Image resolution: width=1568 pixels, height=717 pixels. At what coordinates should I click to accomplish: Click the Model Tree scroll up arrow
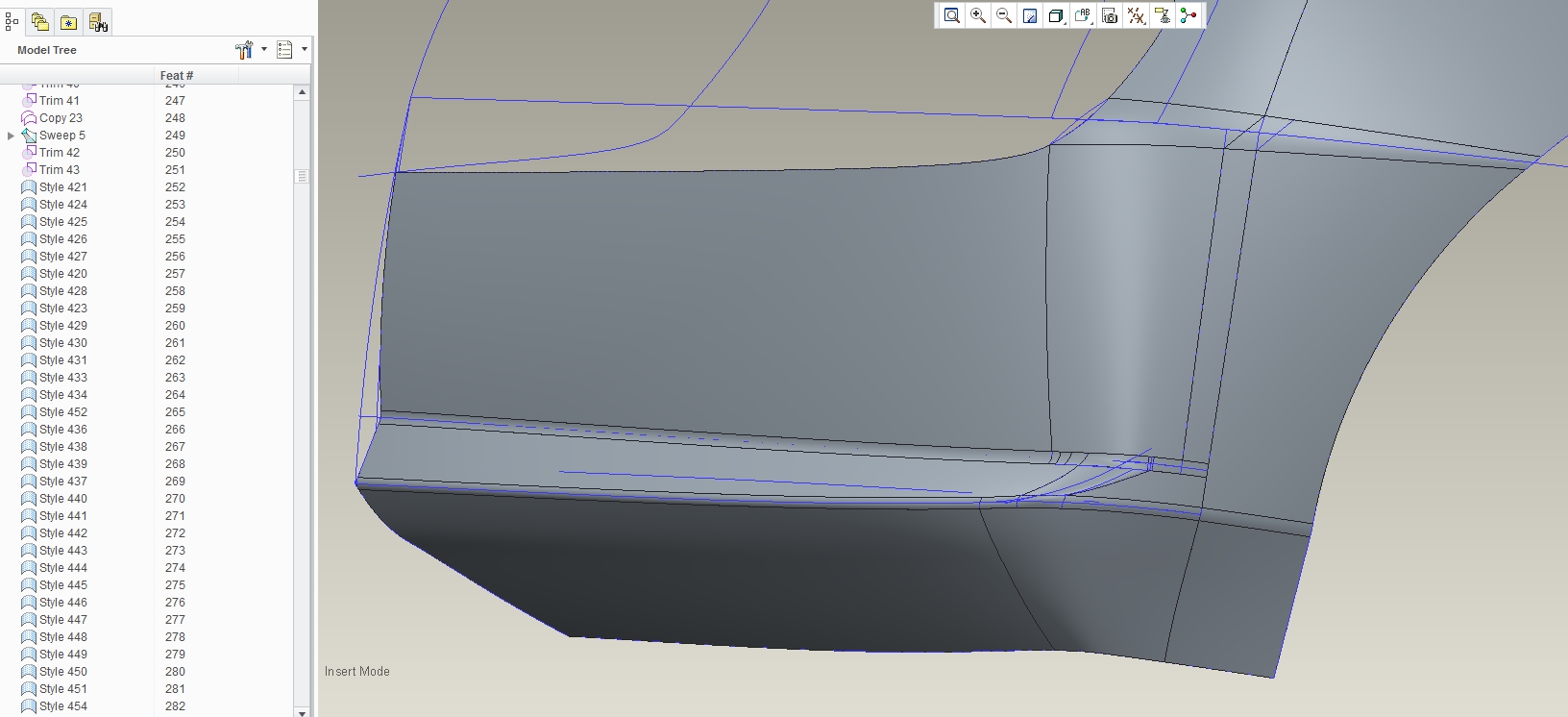(302, 92)
